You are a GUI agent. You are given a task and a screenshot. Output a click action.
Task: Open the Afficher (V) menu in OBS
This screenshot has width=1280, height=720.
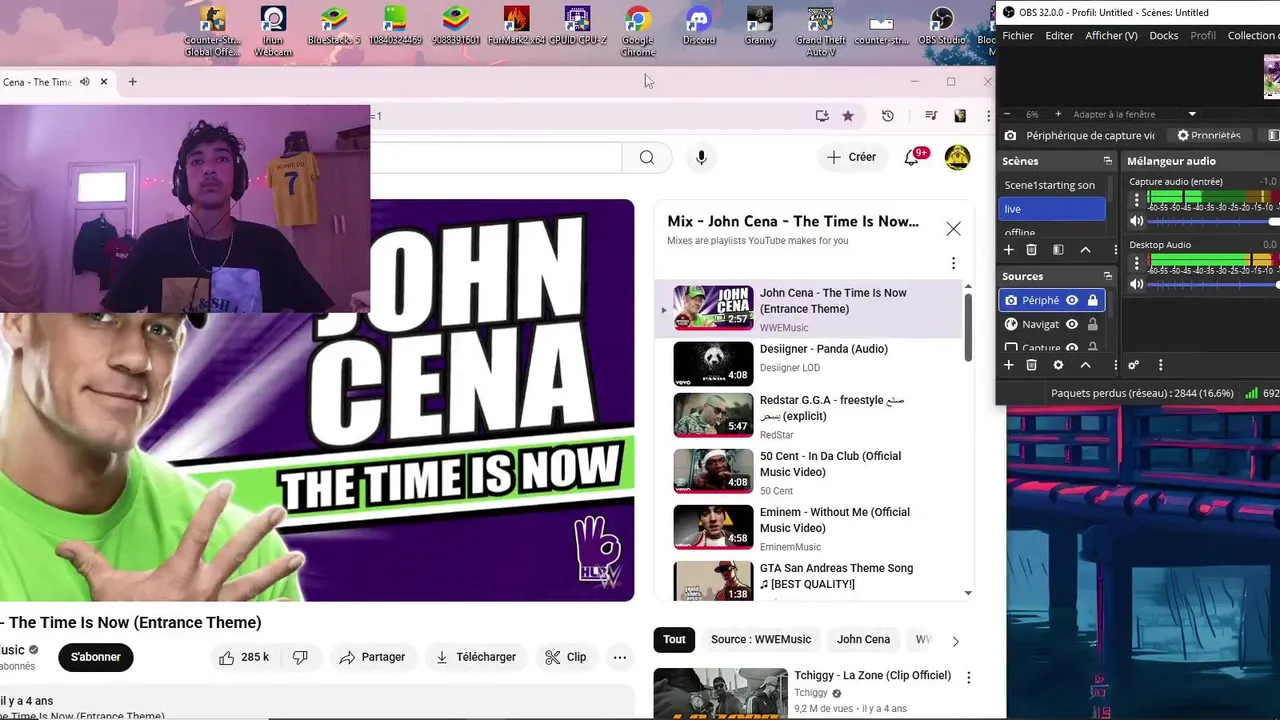tap(1111, 35)
